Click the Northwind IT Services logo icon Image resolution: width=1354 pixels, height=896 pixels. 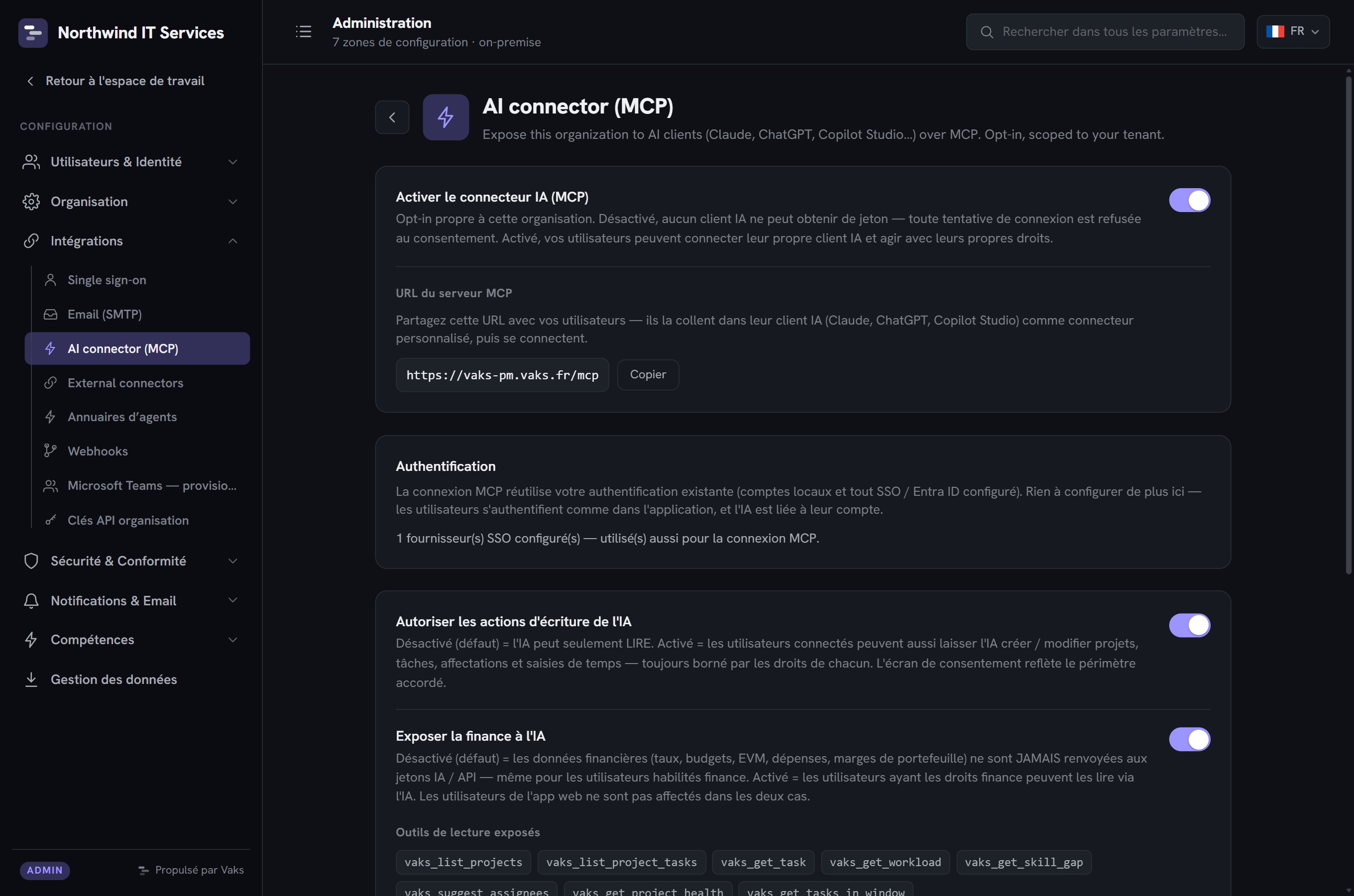(x=32, y=32)
